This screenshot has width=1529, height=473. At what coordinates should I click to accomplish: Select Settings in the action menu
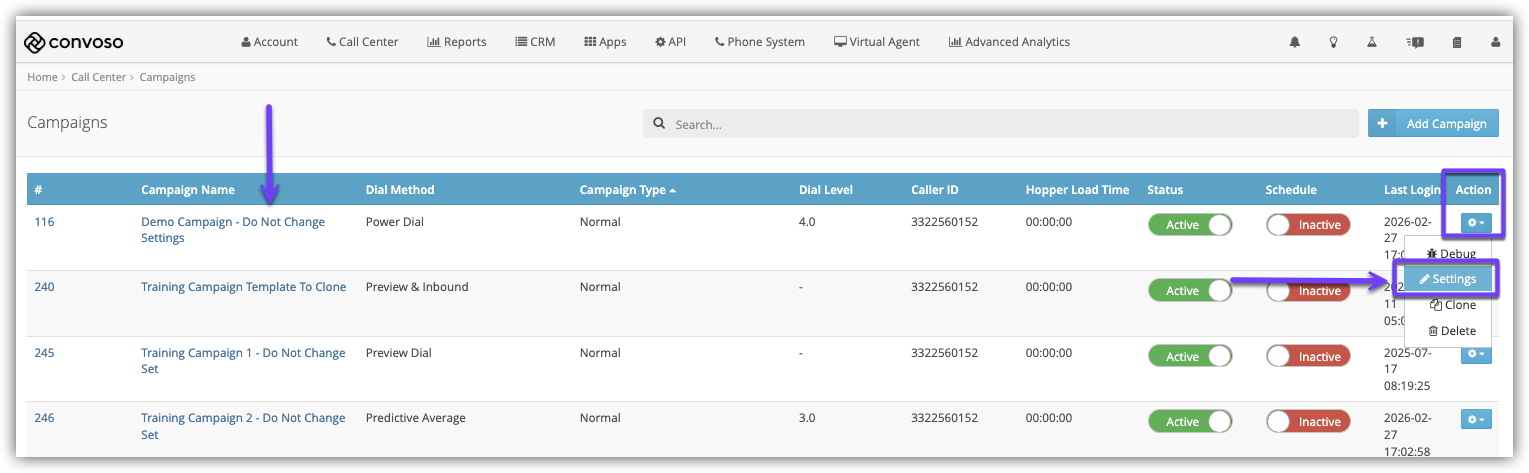1448,279
